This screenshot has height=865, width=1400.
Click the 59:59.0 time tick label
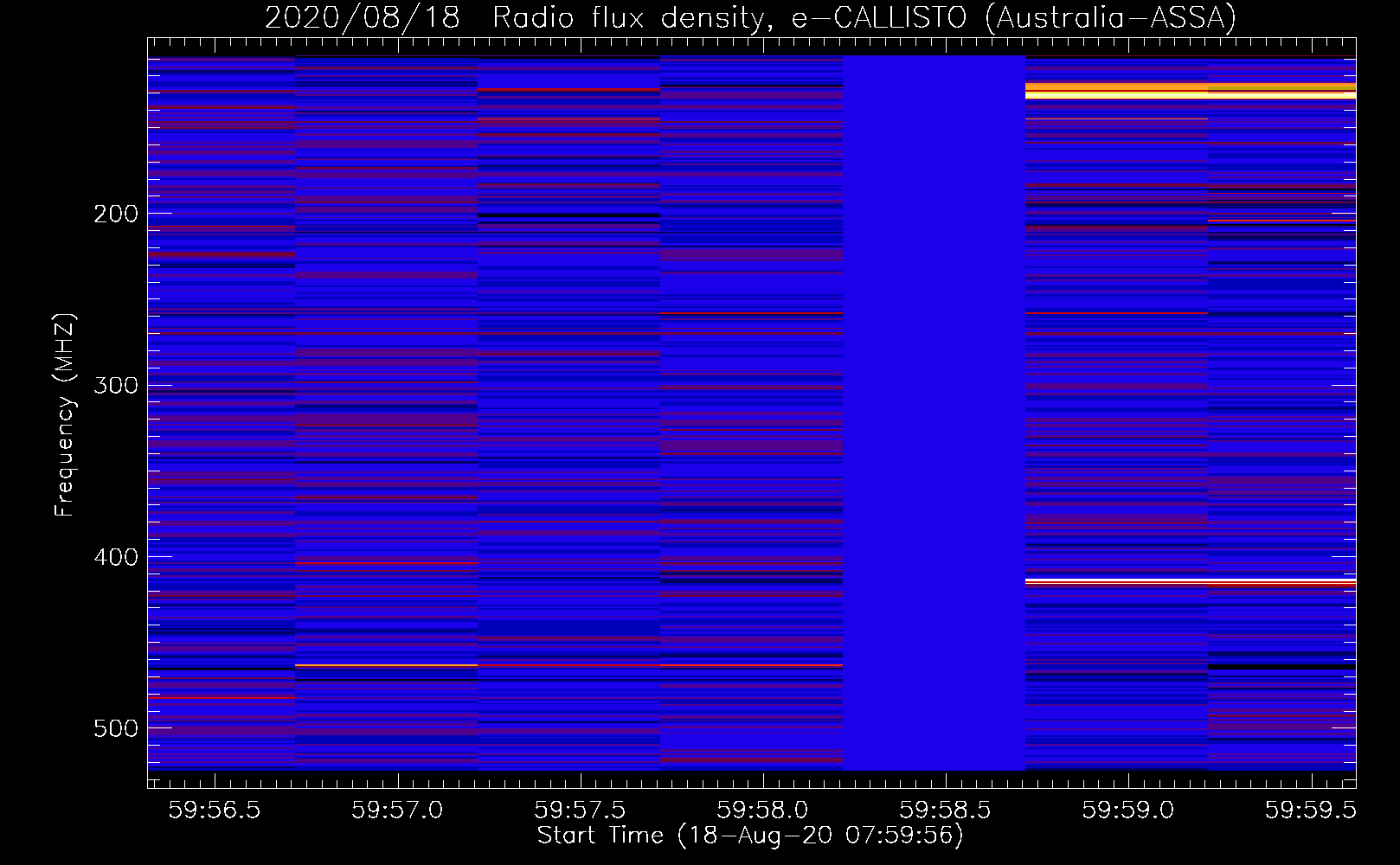[1127, 810]
